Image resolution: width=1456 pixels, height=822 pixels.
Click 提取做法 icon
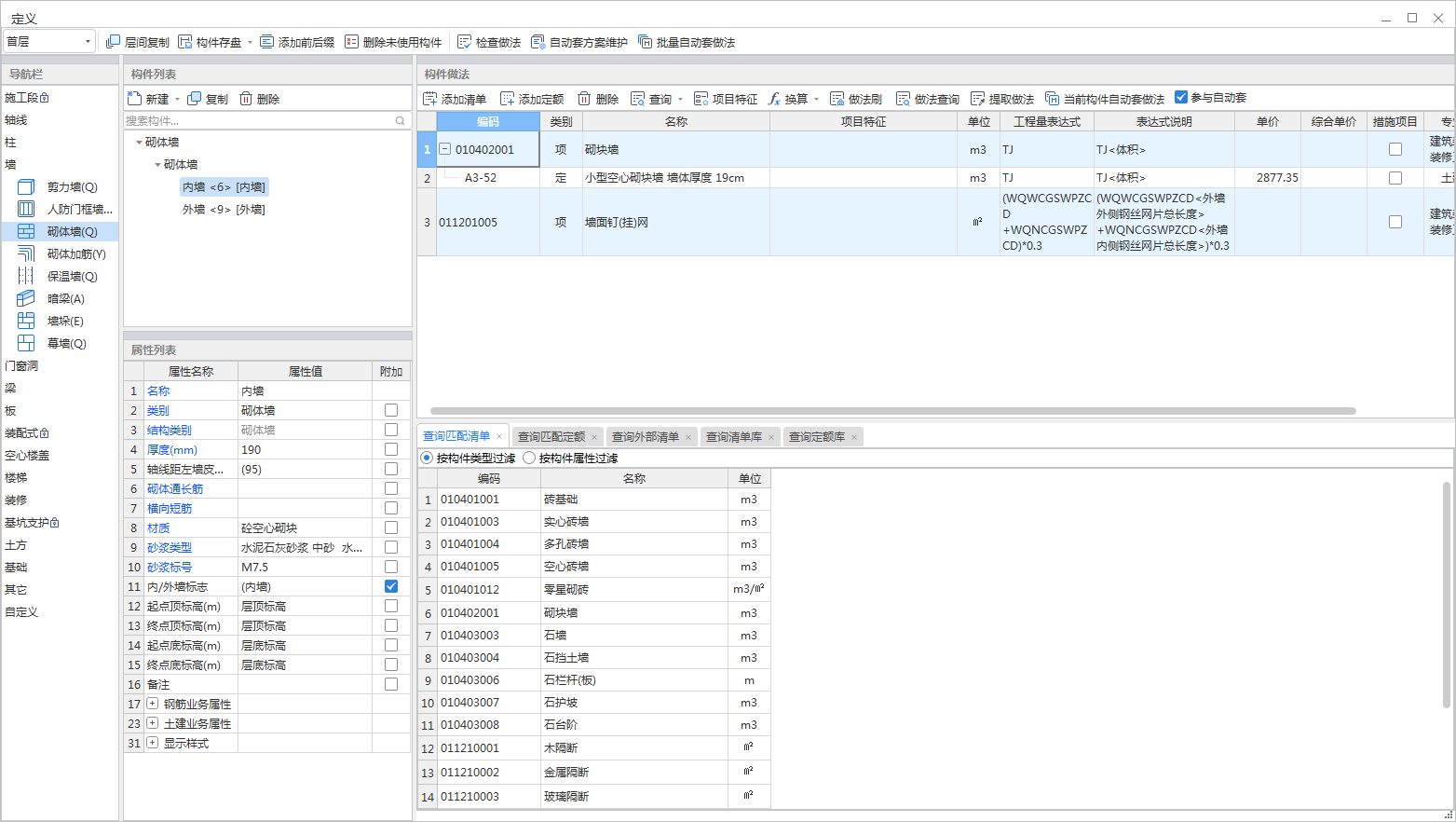[977, 99]
